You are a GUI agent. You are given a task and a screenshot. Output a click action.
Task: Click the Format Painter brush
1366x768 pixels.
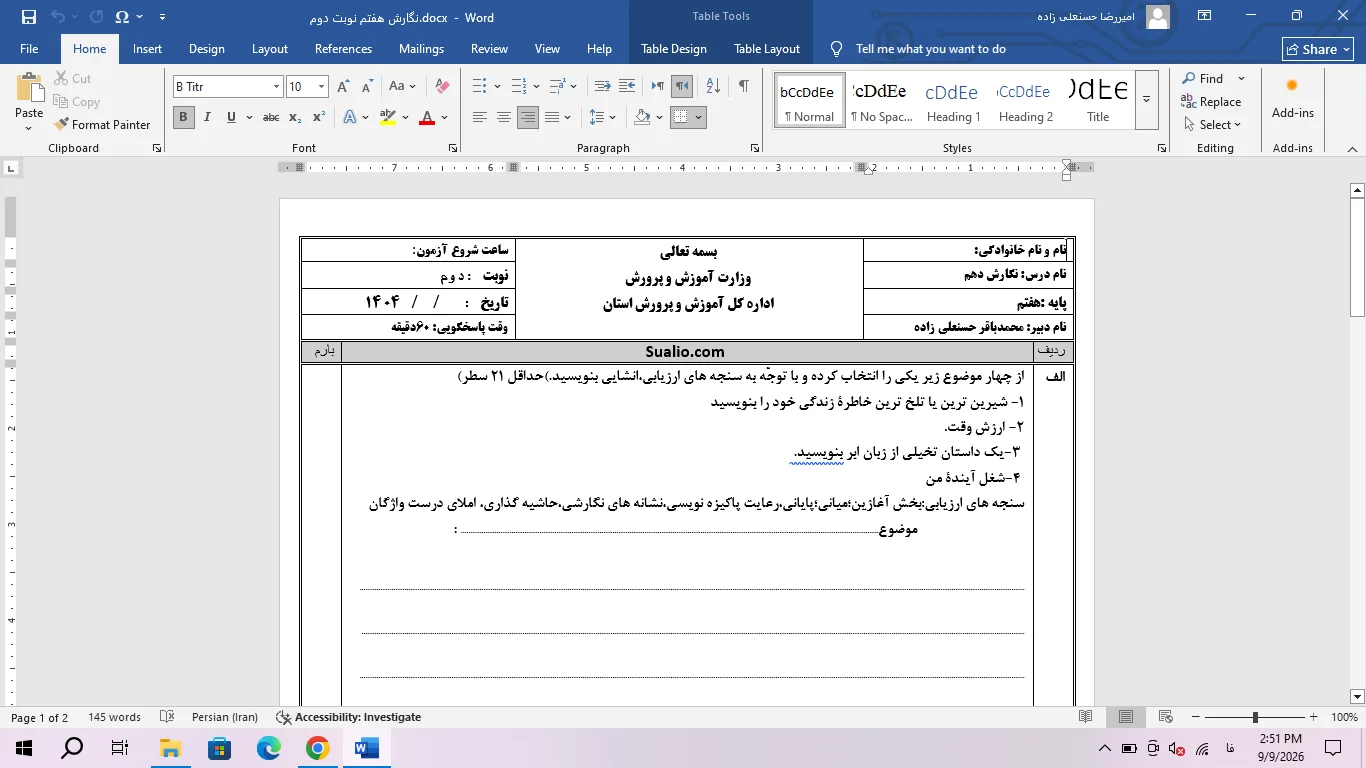pyautogui.click(x=101, y=125)
